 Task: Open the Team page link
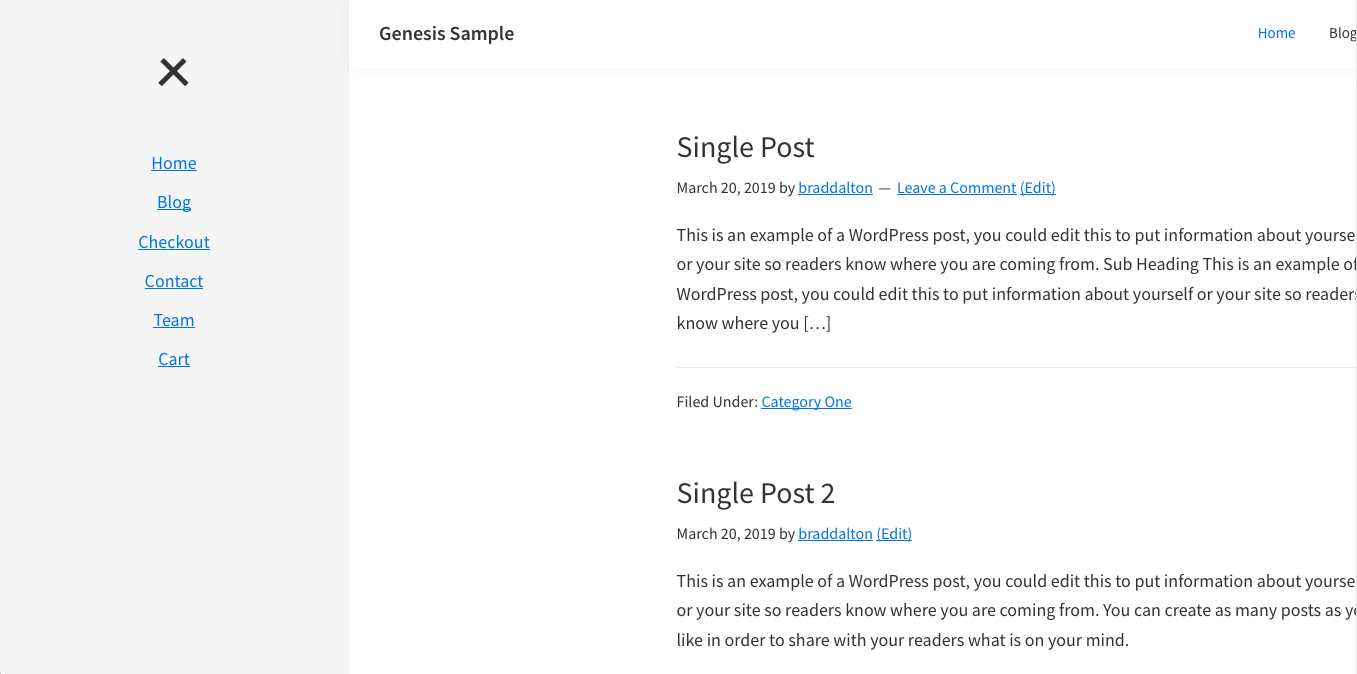[174, 320]
